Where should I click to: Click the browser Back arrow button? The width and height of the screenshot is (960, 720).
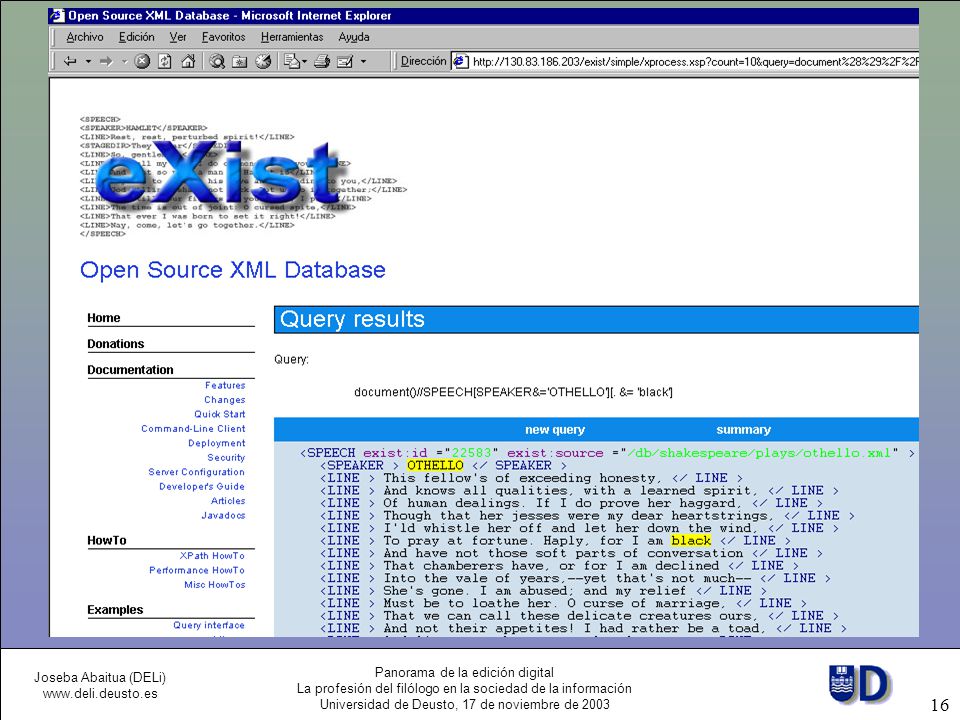point(70,61)
